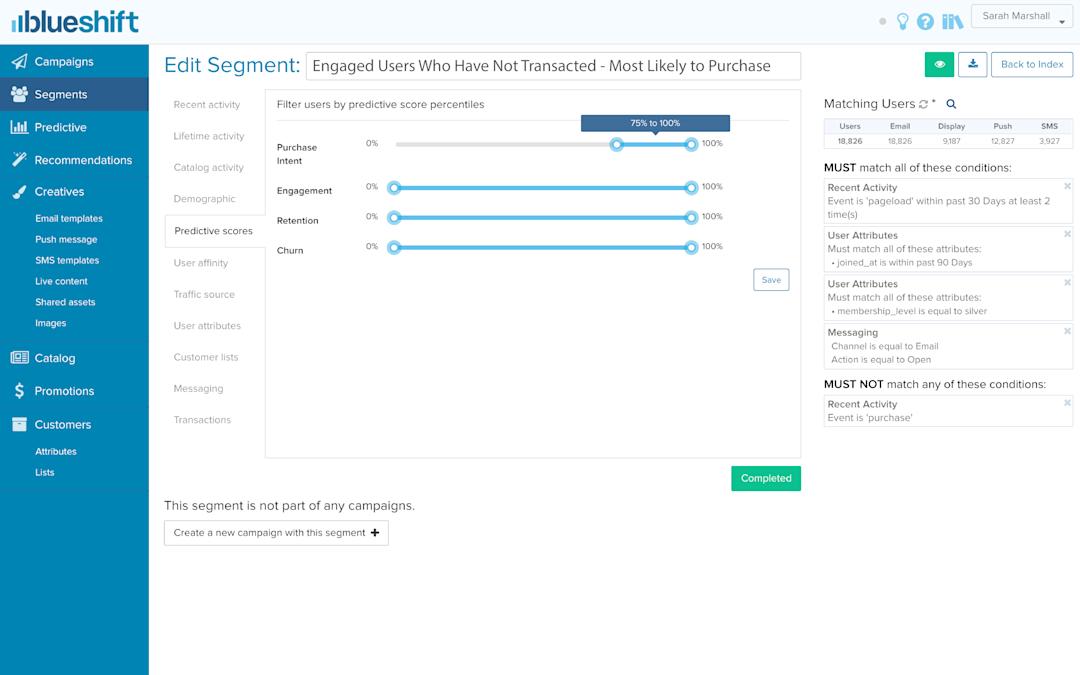Click the Customers archive box icon

point(19,424)
